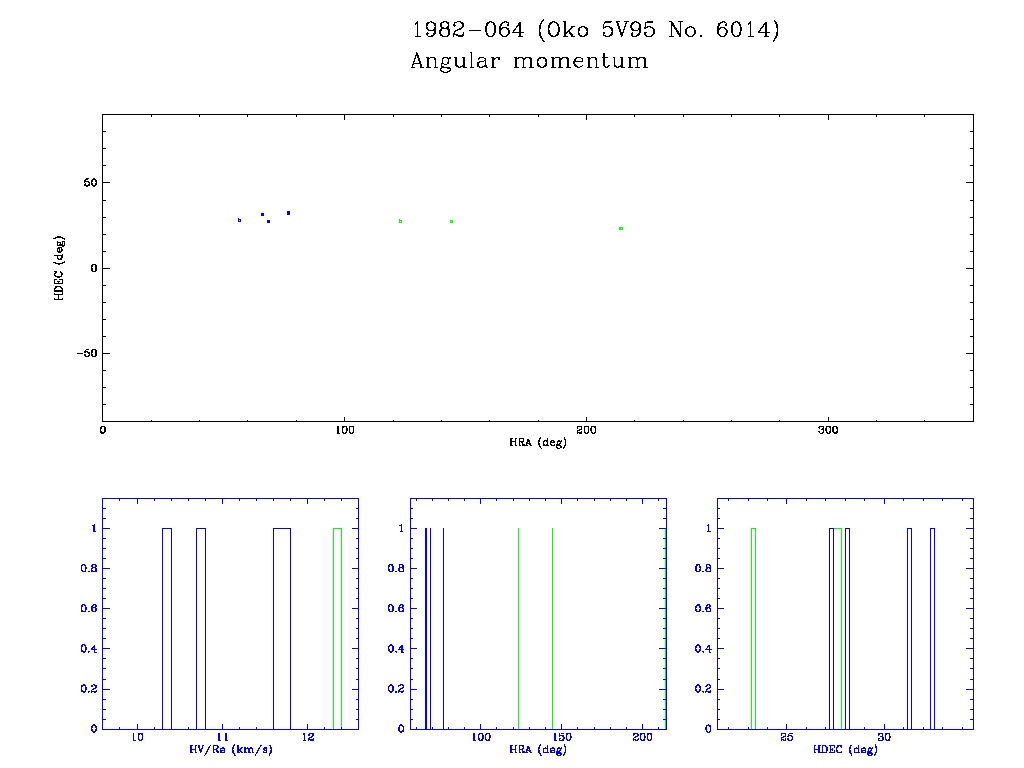
Task: Click the "-50" tick label on the scatter plot y-axis
Action: click(x=87, y=353)
